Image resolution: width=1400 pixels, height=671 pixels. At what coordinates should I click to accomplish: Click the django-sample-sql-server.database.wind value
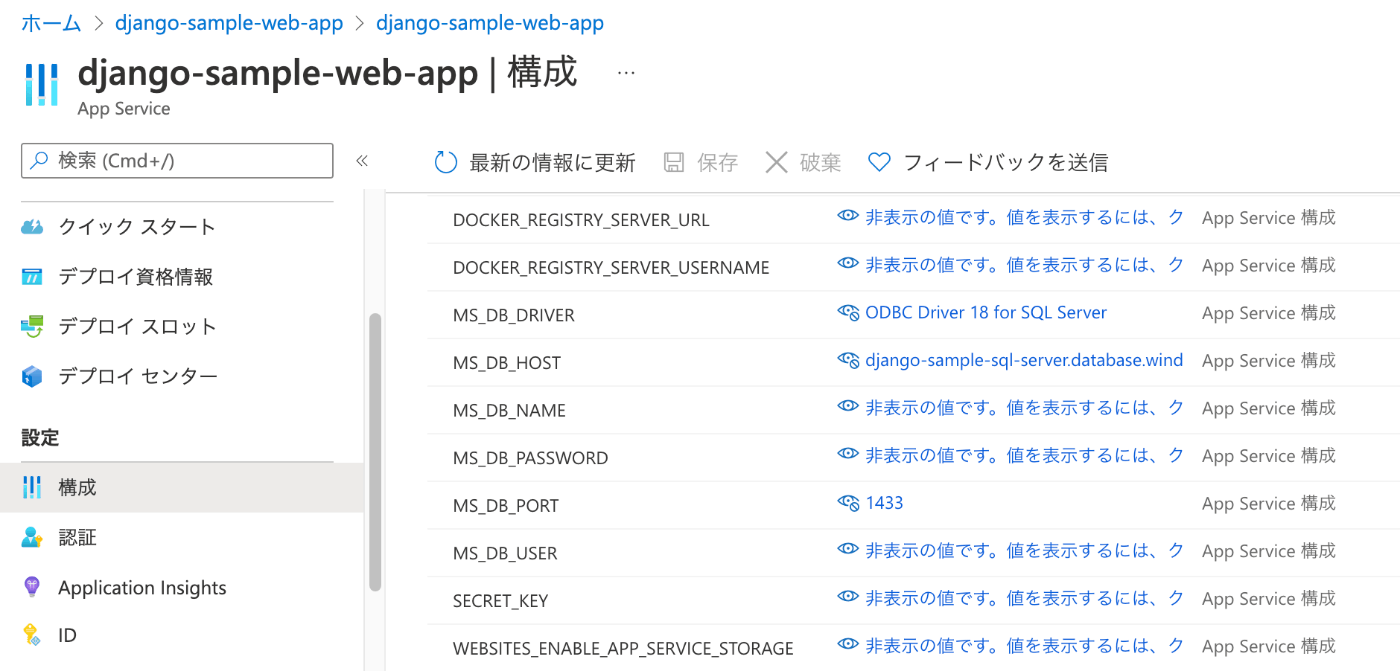(1024, 360)
